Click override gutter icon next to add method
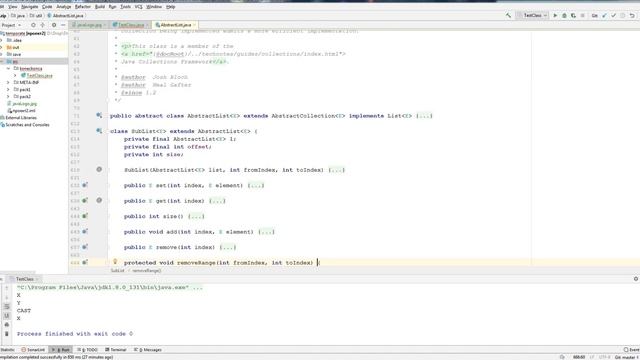This screenshot has width=640, height=360. 85,231
